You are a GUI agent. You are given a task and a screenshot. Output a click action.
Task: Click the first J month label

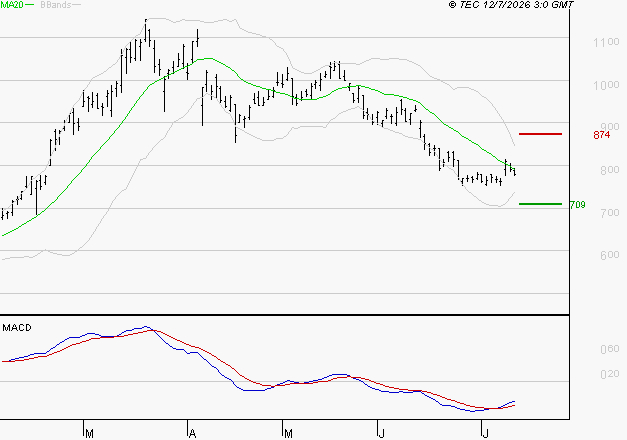coord(382,434)
